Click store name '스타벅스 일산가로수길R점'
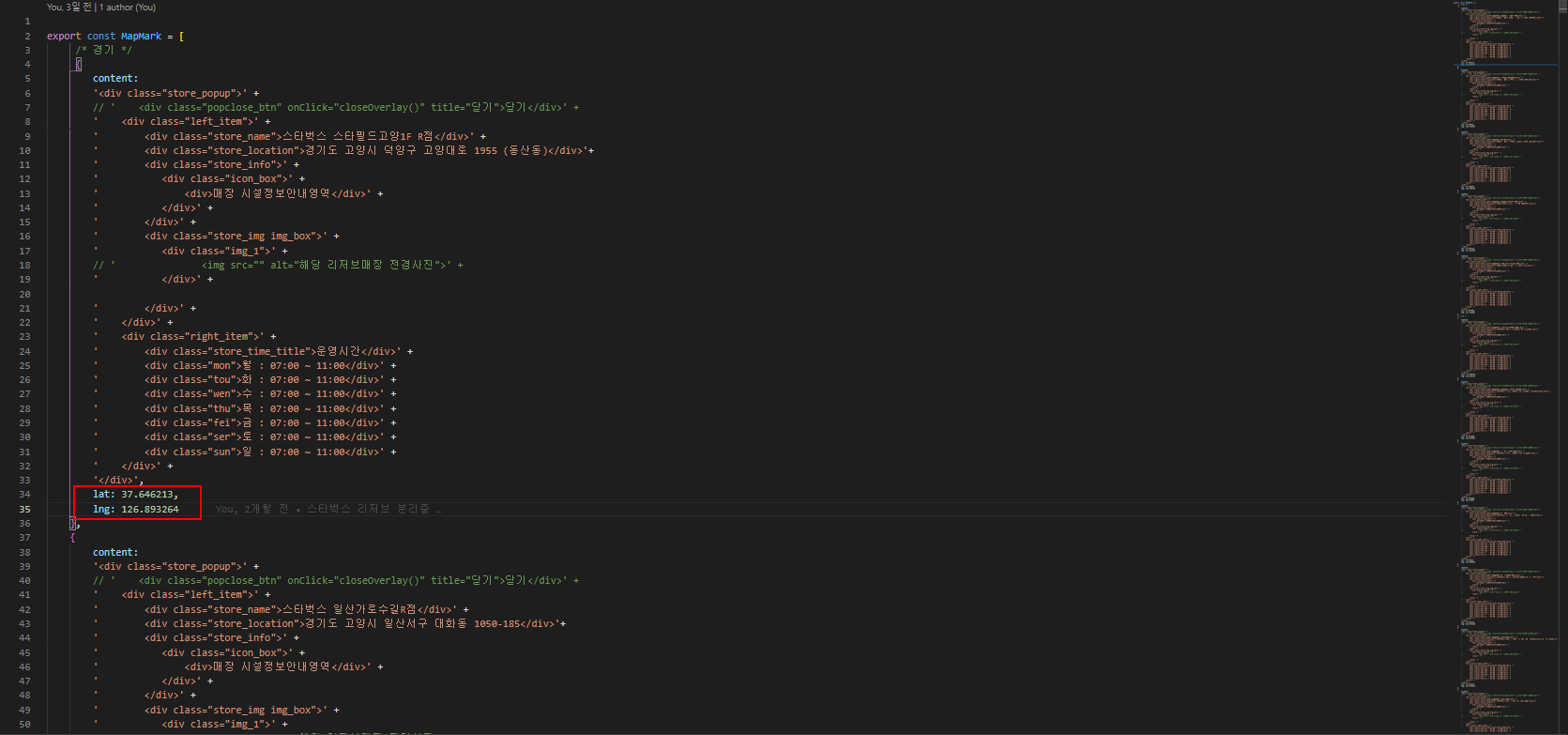 click(x=349, y=609)
